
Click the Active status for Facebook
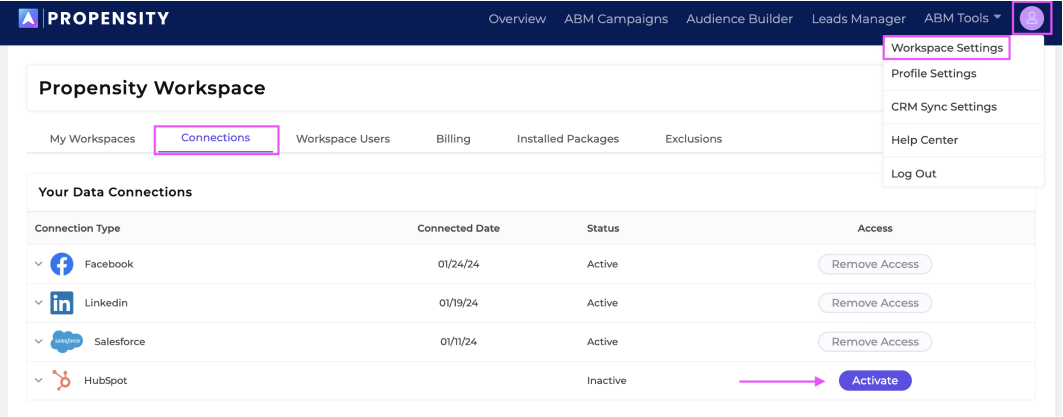(x=602, y=264)
